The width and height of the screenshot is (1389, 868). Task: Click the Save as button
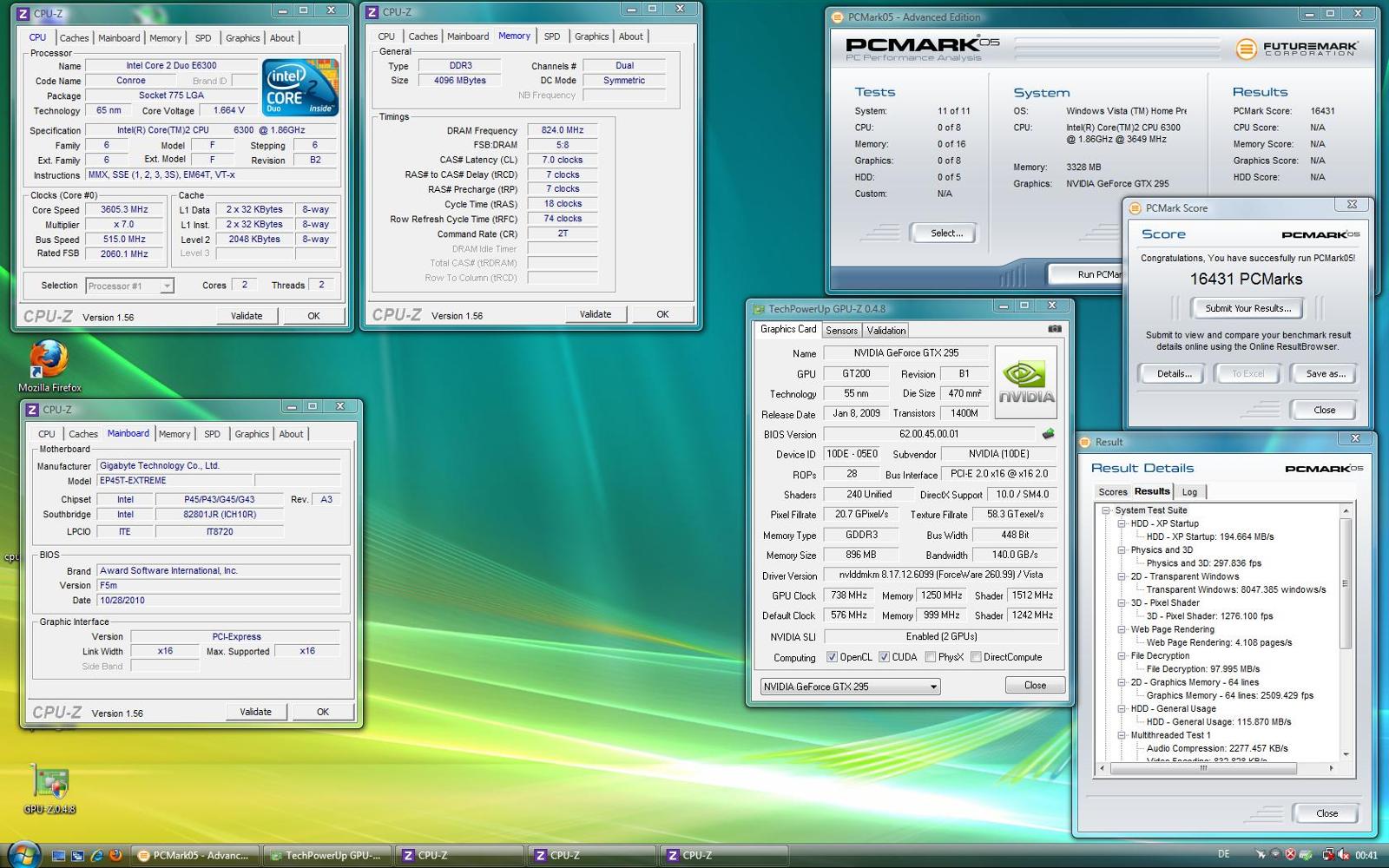coord(1325,374)
